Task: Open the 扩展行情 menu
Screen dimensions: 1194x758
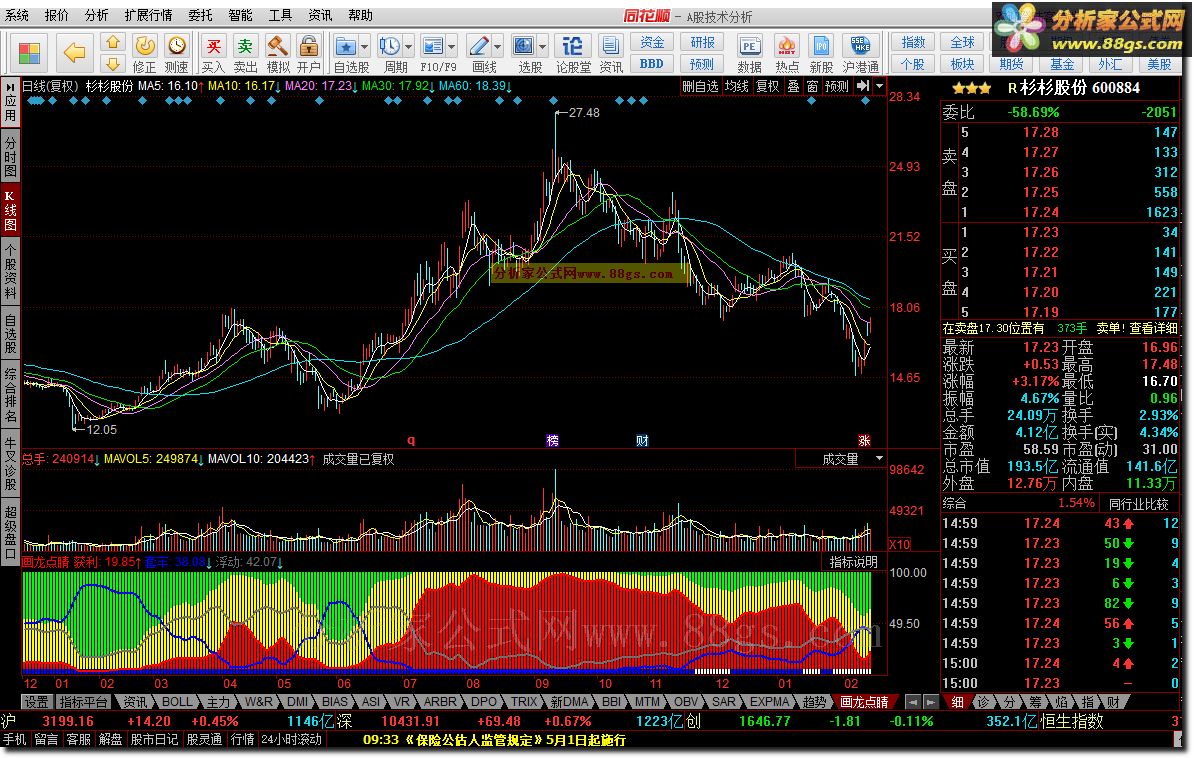Action: [148, 15]
